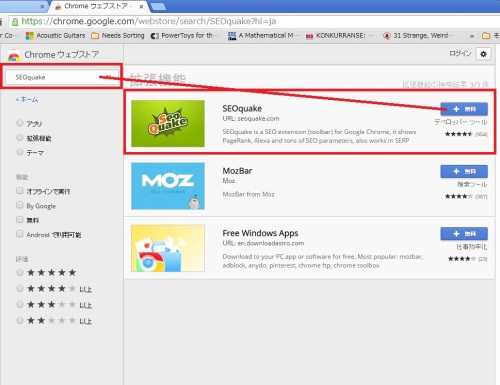Enable the By Google checkbox
This screenshot has height=385, width=500.
coord(20,205)
